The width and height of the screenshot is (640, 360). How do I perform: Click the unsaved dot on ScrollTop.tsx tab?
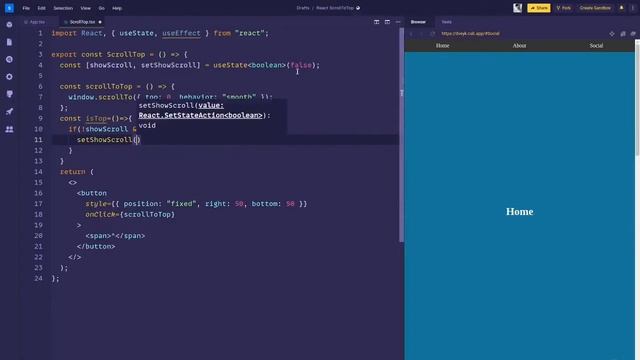click(100, 22)
